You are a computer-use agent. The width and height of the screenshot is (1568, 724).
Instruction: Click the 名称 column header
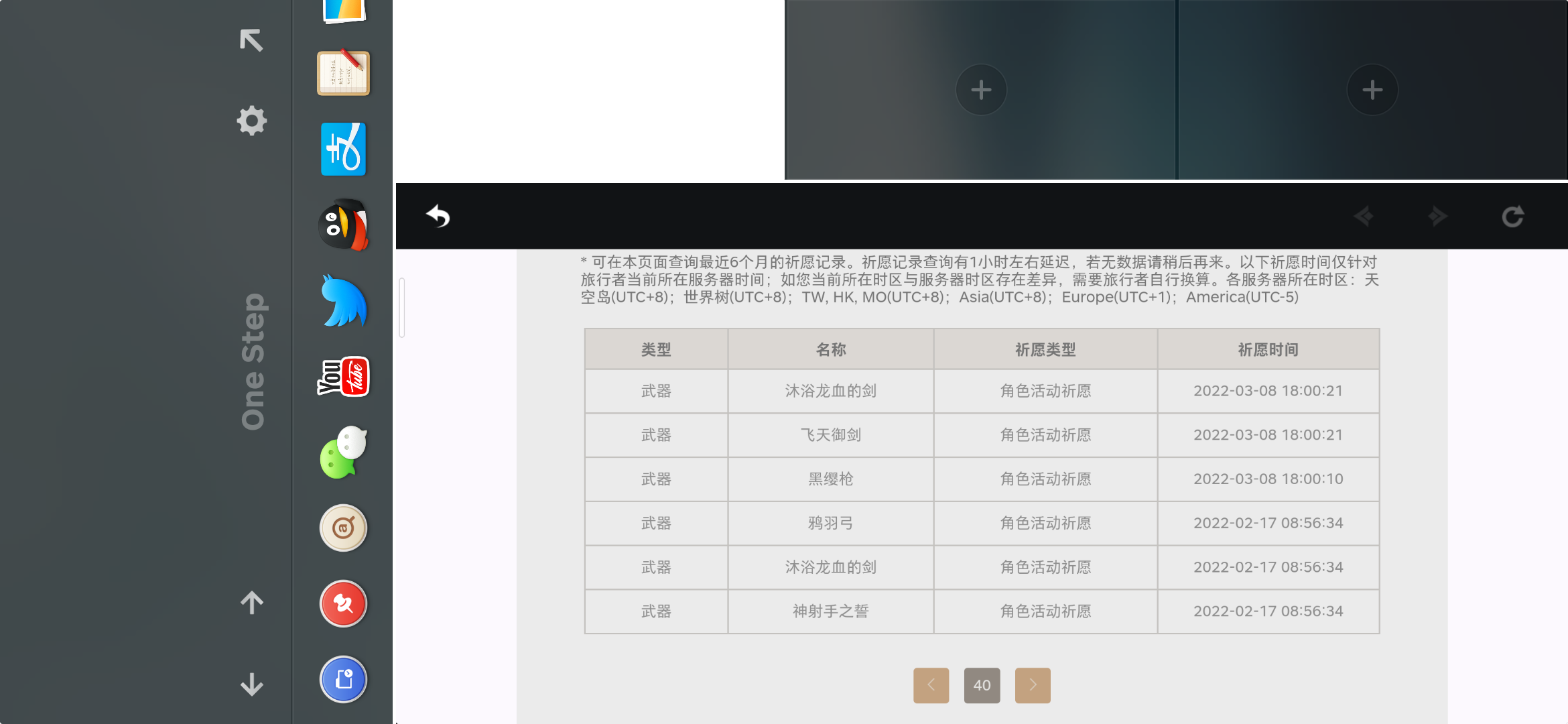click(x=831, y=349)
